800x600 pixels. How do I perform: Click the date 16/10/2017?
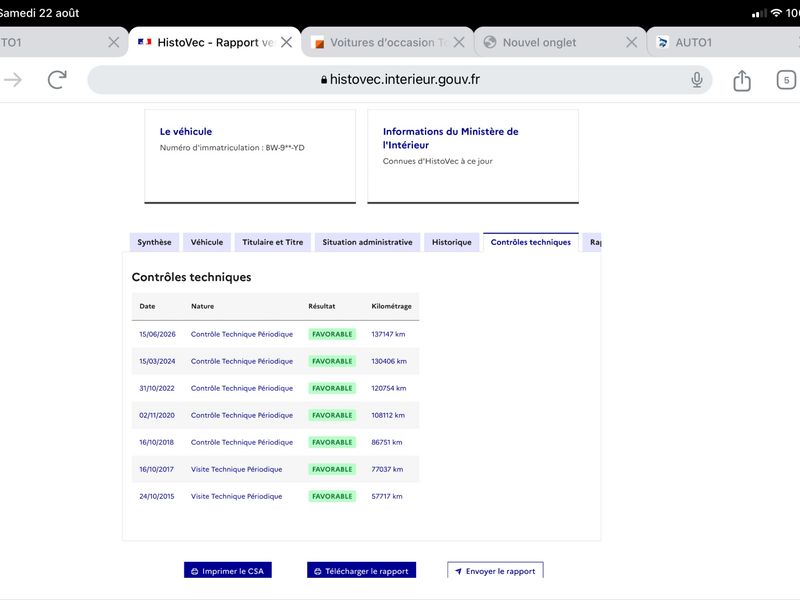[x=156, y=469]
